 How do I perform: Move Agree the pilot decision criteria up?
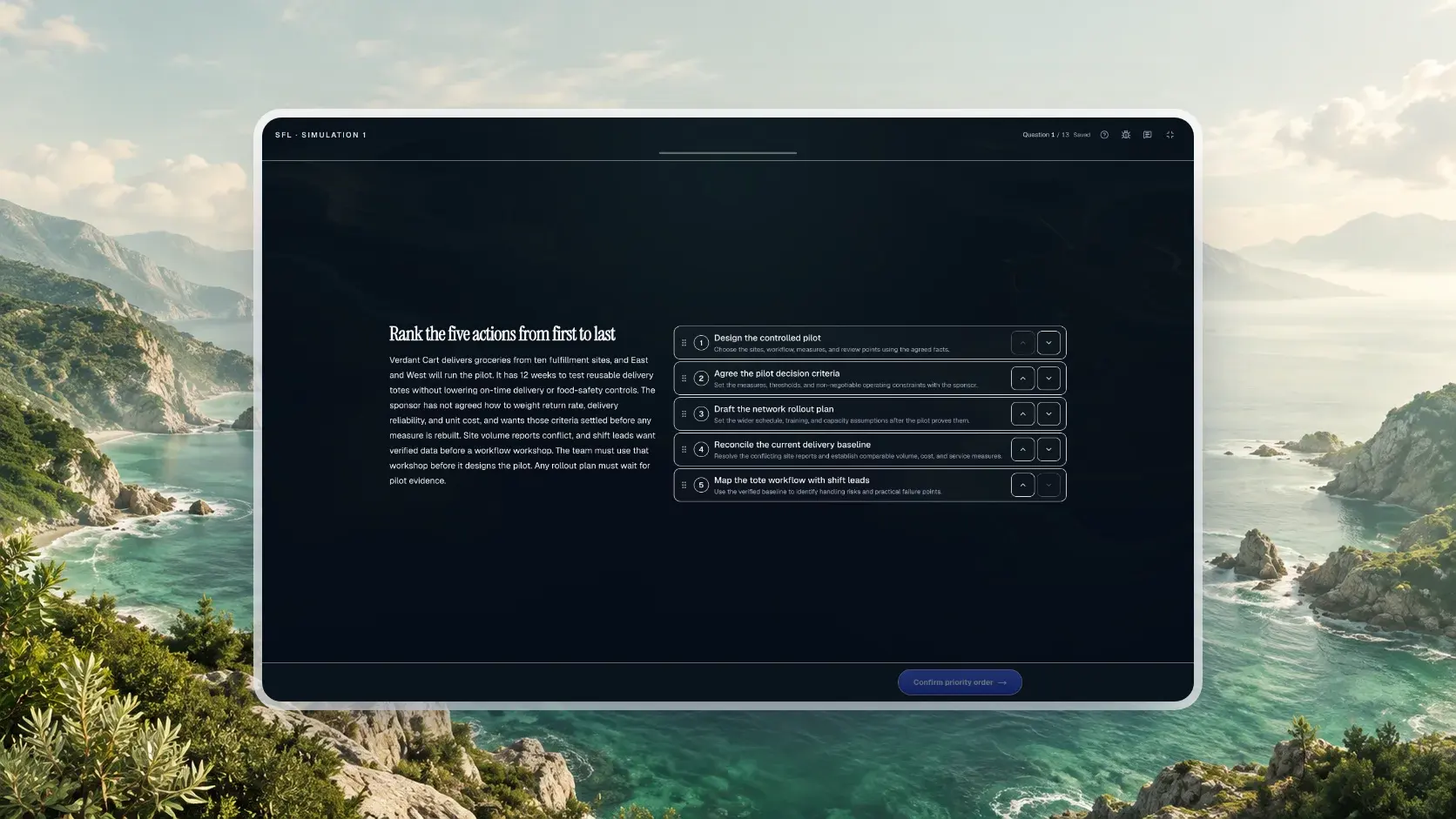pos(1022,379)
